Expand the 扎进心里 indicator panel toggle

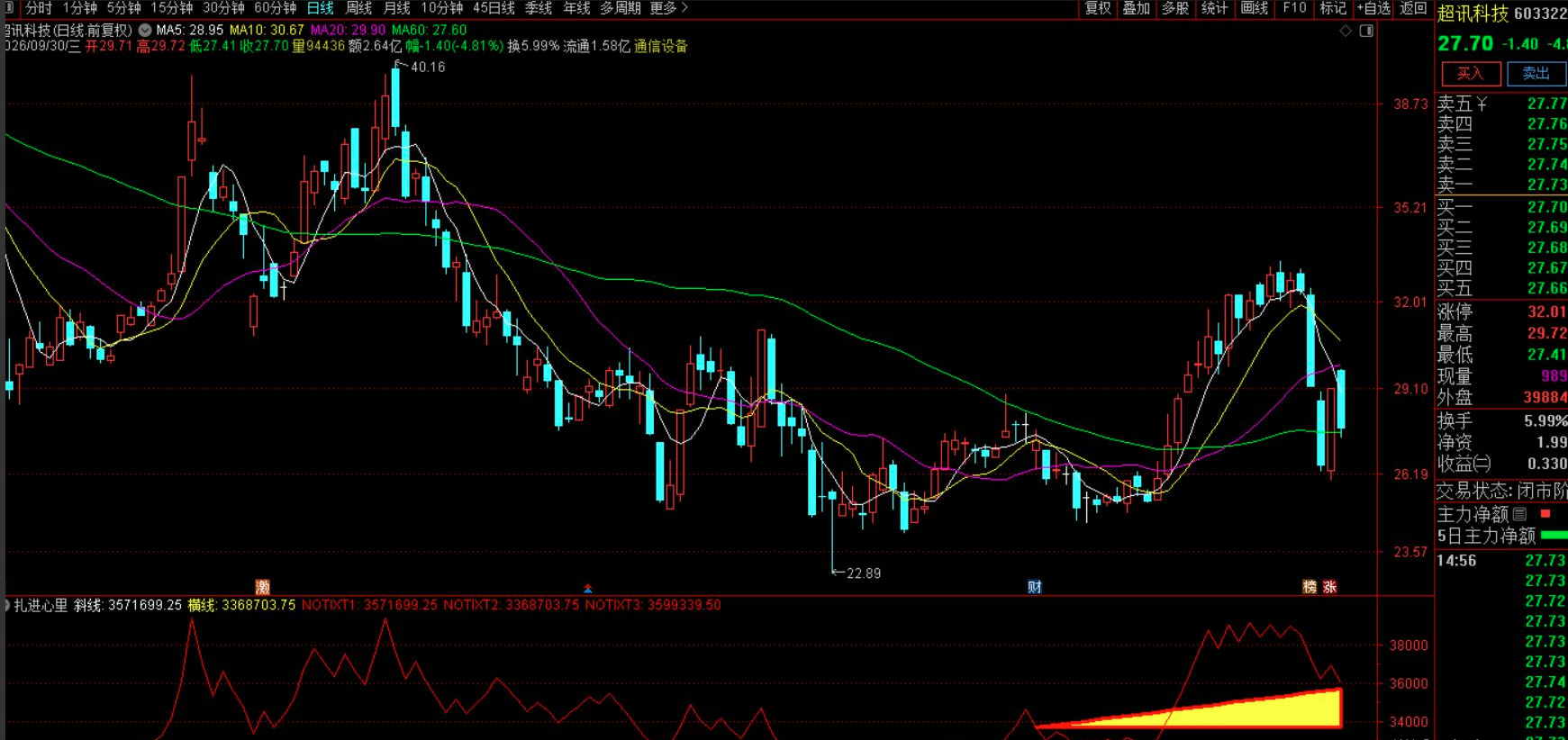(7, 605)
